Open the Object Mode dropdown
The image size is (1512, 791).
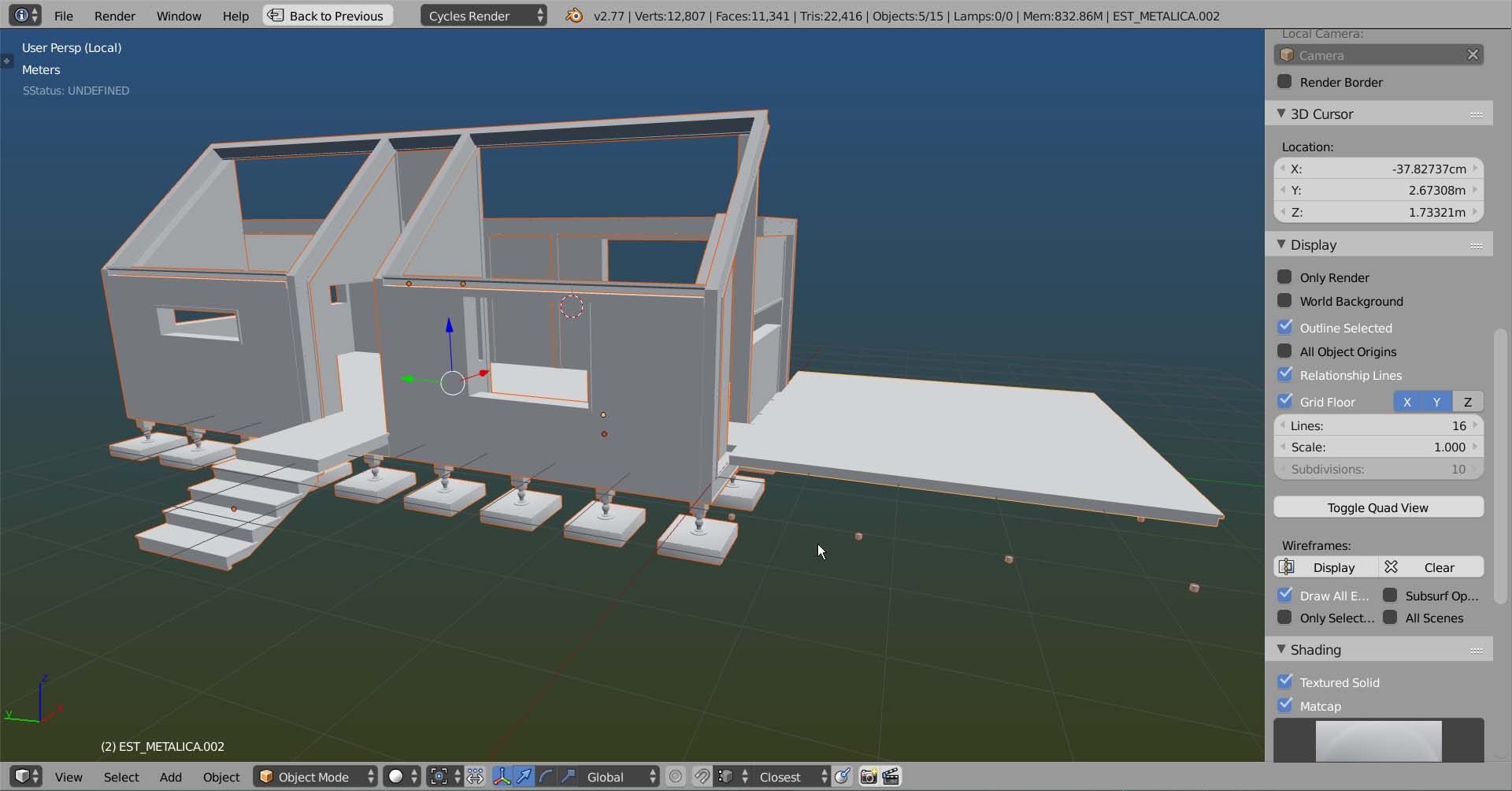click(316, 776)
